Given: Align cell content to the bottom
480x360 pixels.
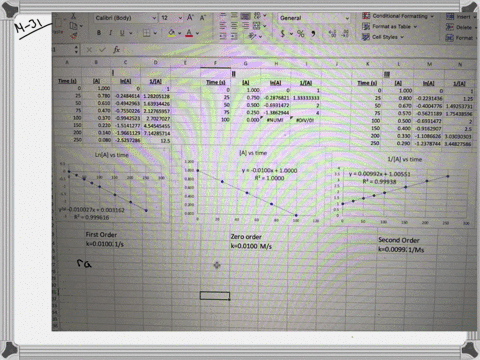Looking at the screenshot, I should point(245,16).
